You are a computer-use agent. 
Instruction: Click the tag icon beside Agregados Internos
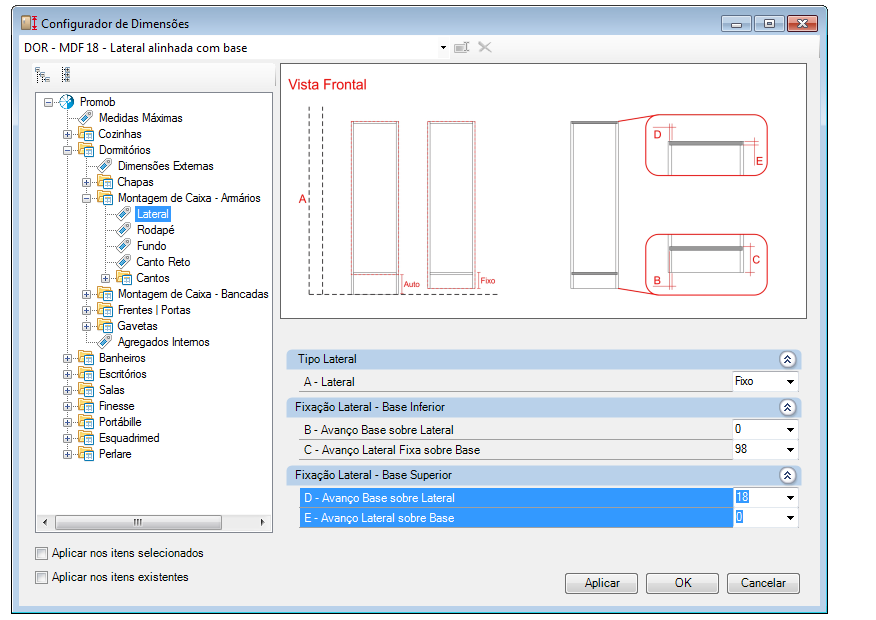point(104,342)
